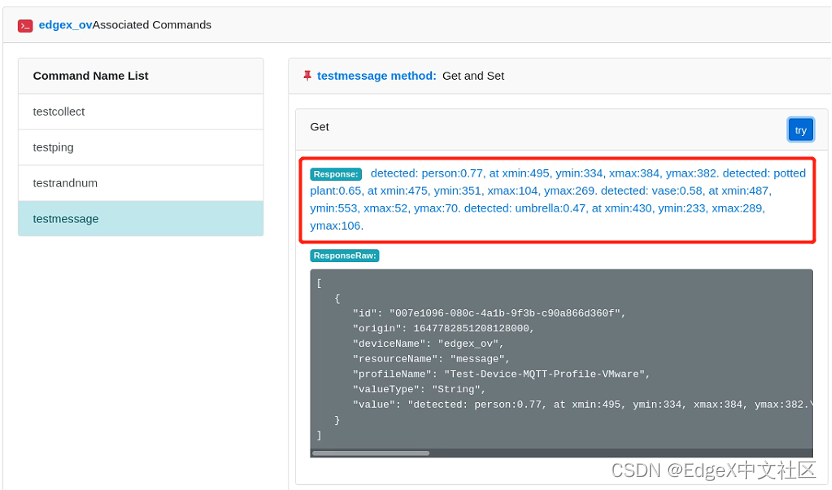Click the Get section label
This screenshot has width=832, height=490.
click(x=319, y=127)
